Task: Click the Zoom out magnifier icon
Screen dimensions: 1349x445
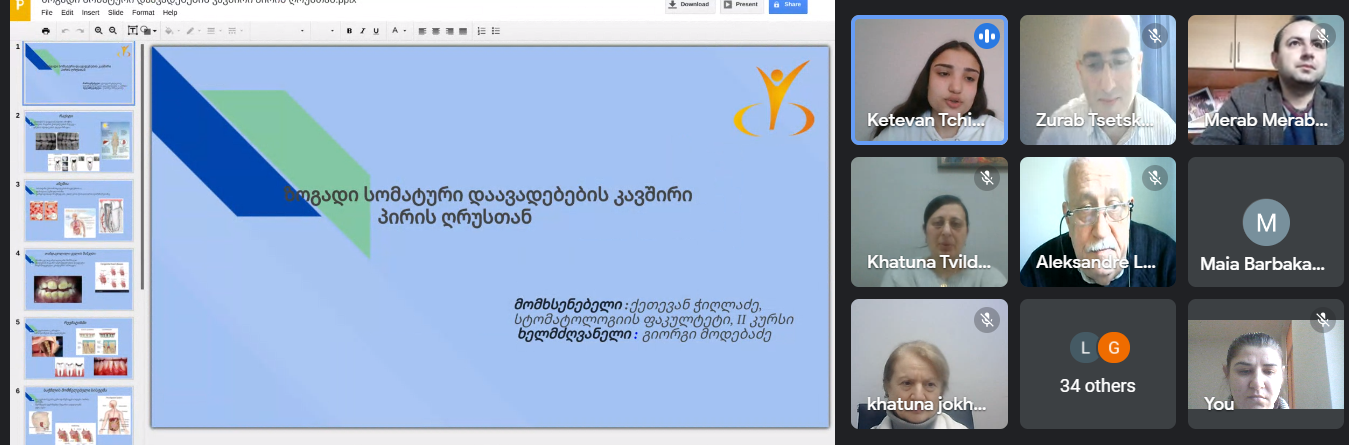Action: (113, 31)
